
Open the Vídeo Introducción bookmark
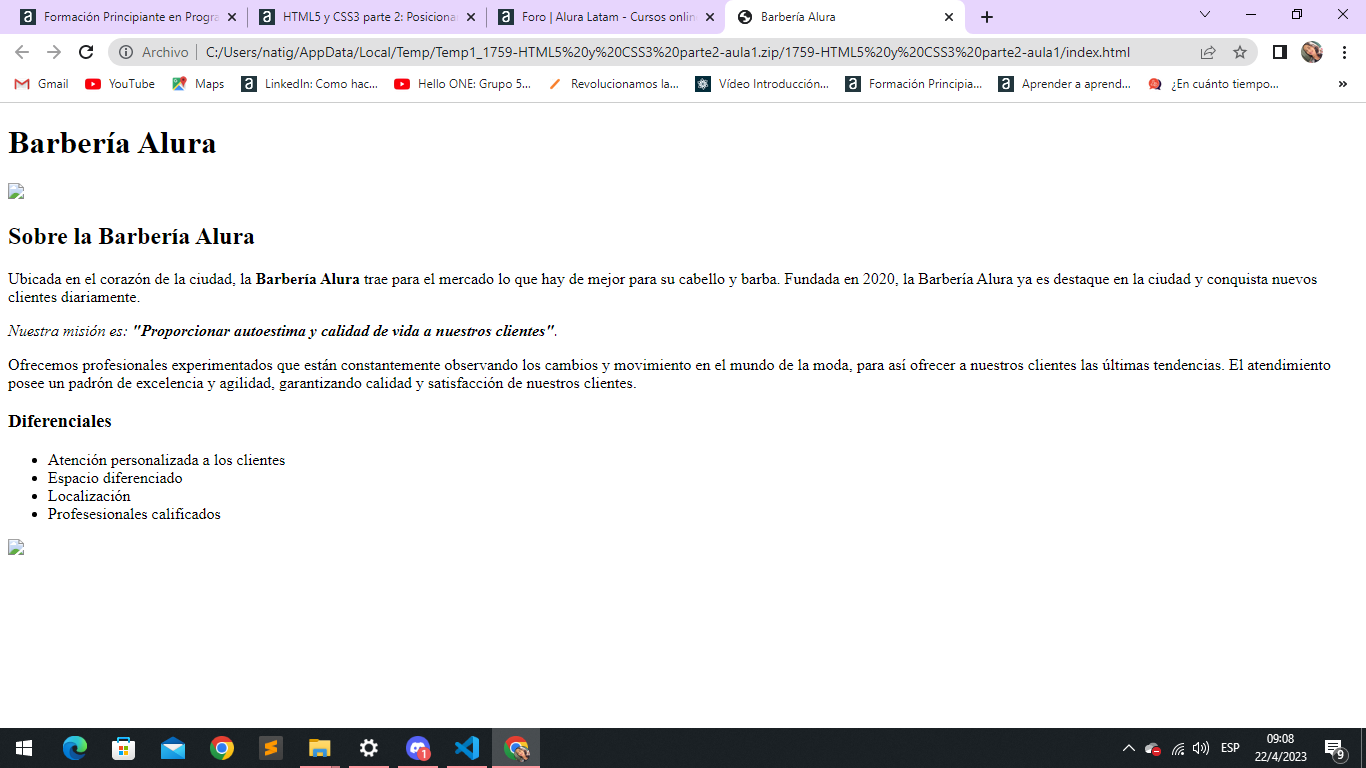(762, 84)
